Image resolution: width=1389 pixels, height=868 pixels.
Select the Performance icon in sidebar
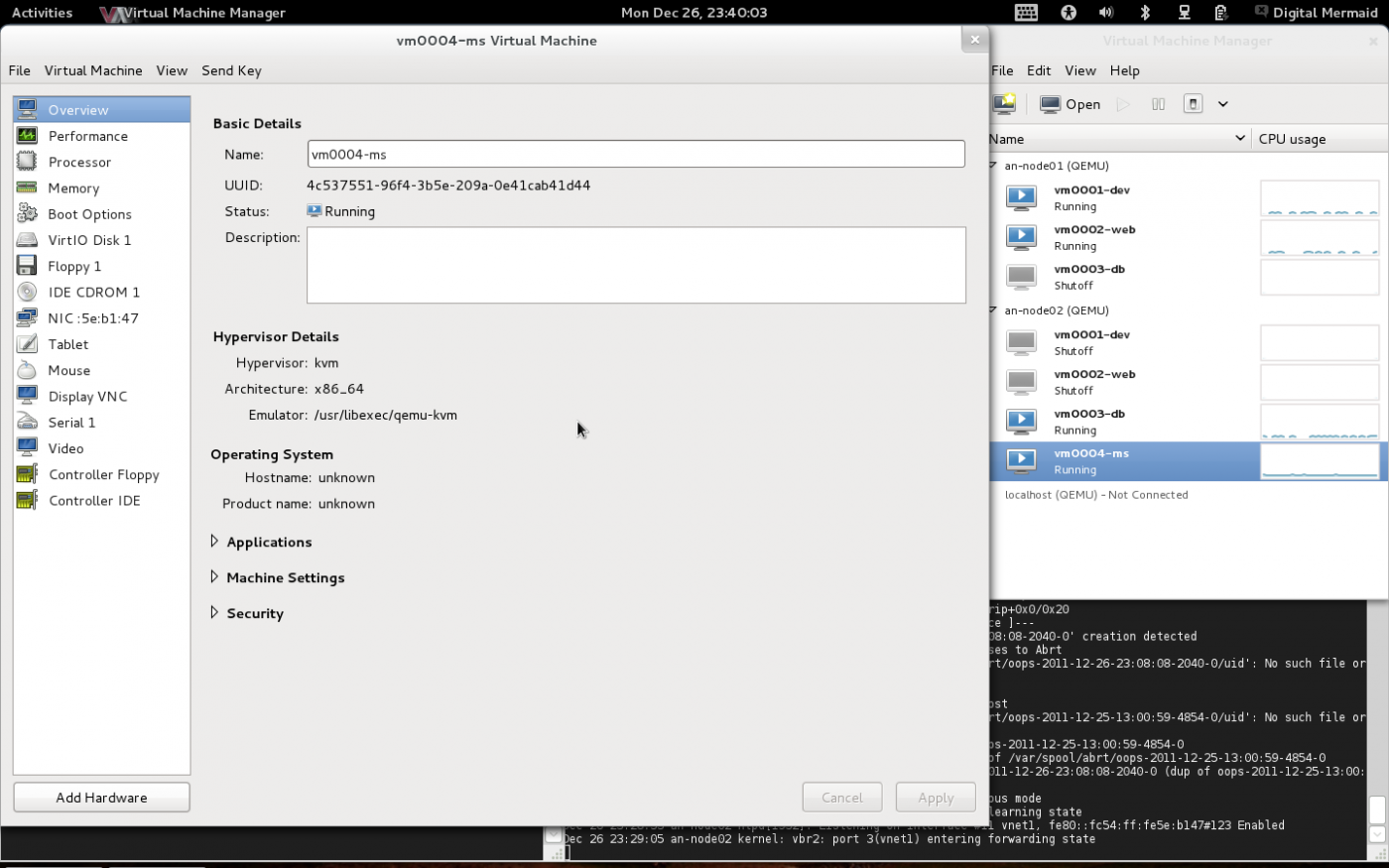[27, 136]
